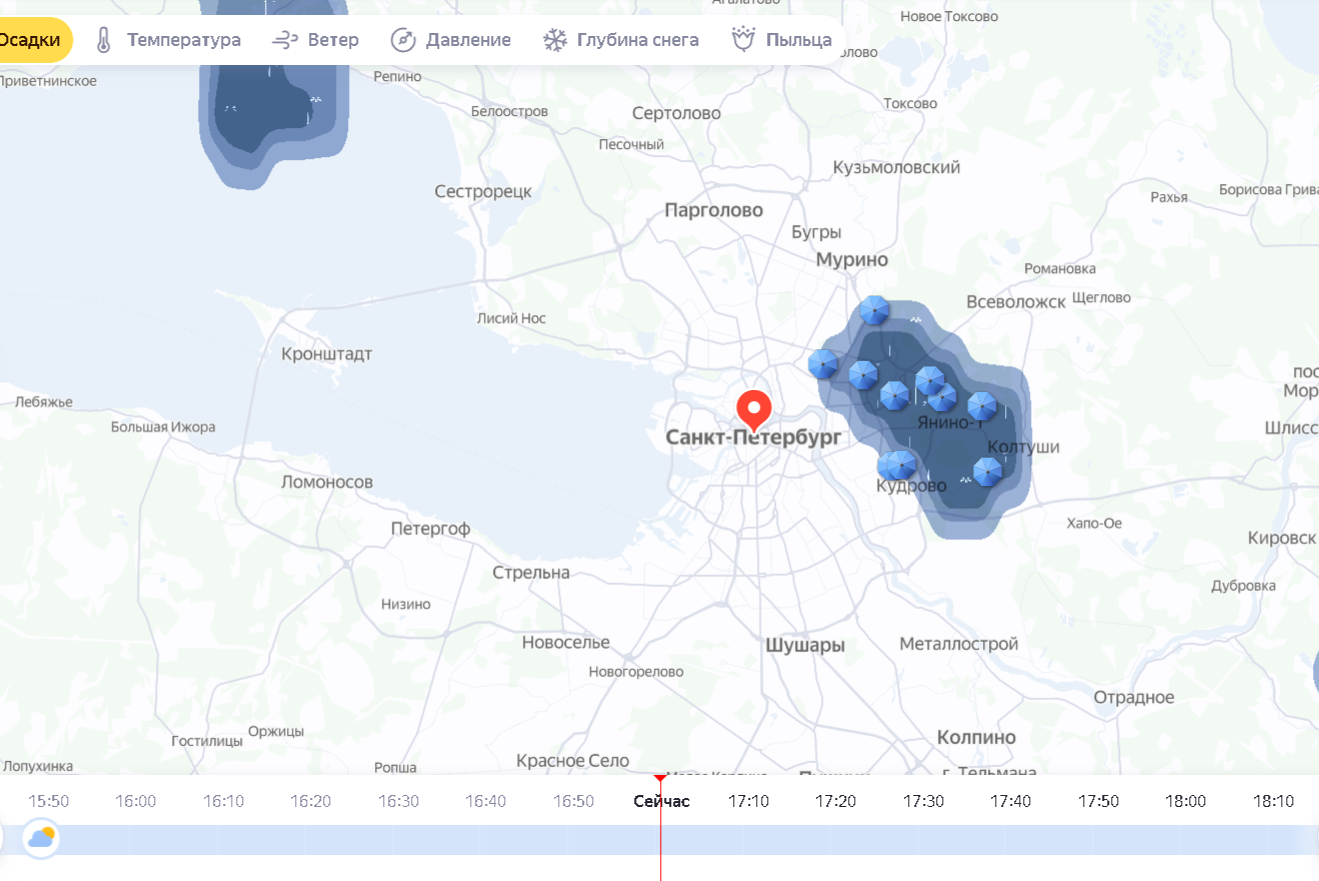Viewport: 1319px width, 881px height.
Task: Click the Кронштадт label on the map
Action: point(326,354)
